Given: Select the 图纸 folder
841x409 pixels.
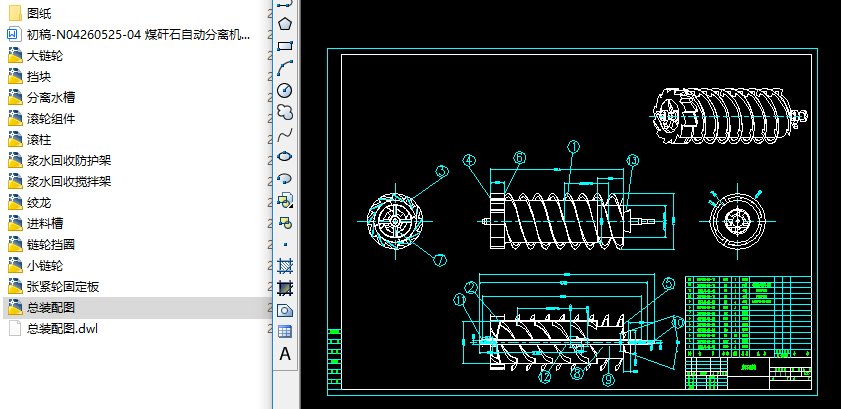Looking at the screenshot, I should pyautogui.click(x=30, y=13).
